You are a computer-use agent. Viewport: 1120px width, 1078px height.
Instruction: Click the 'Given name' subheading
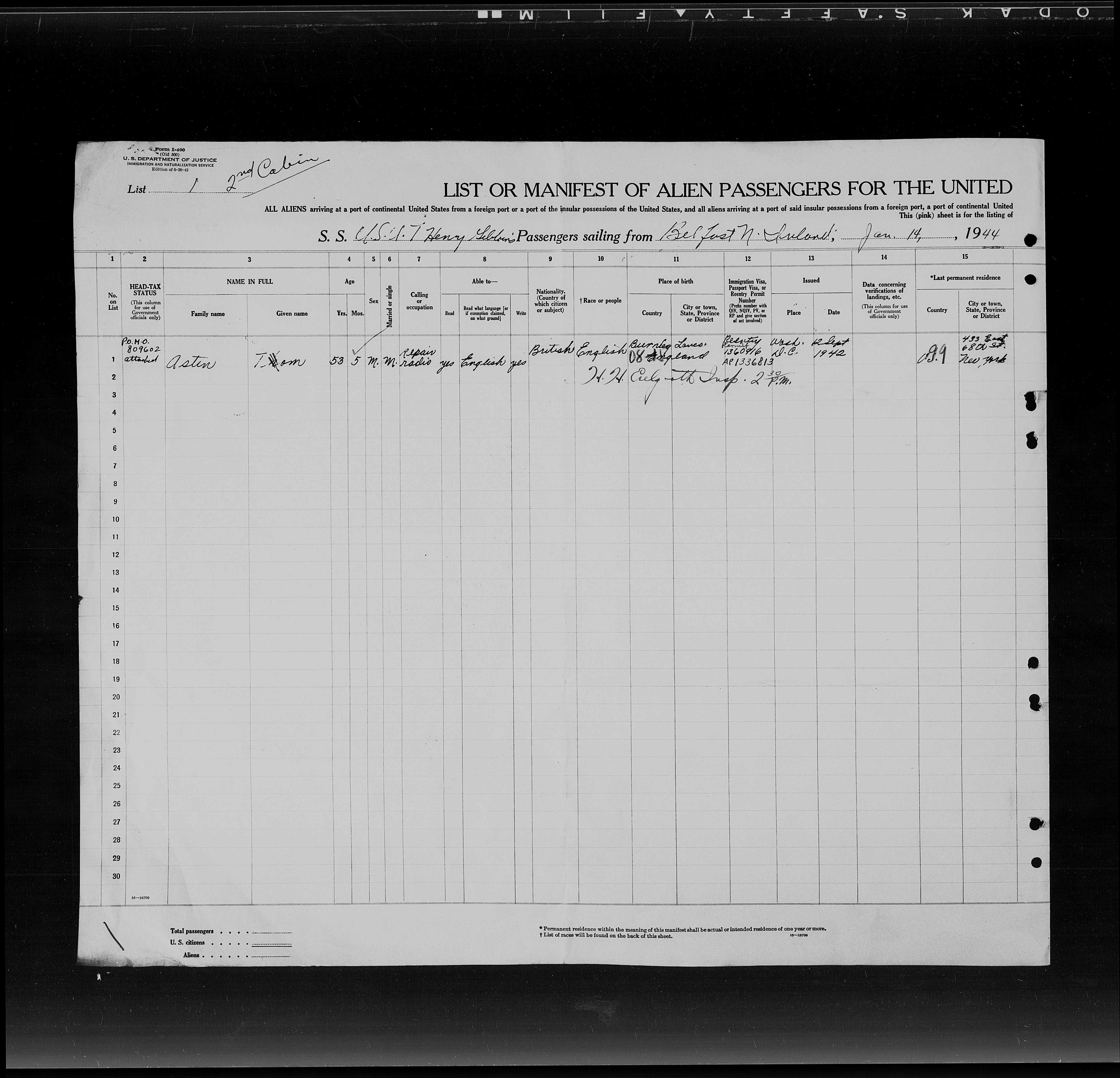[292, 313]
